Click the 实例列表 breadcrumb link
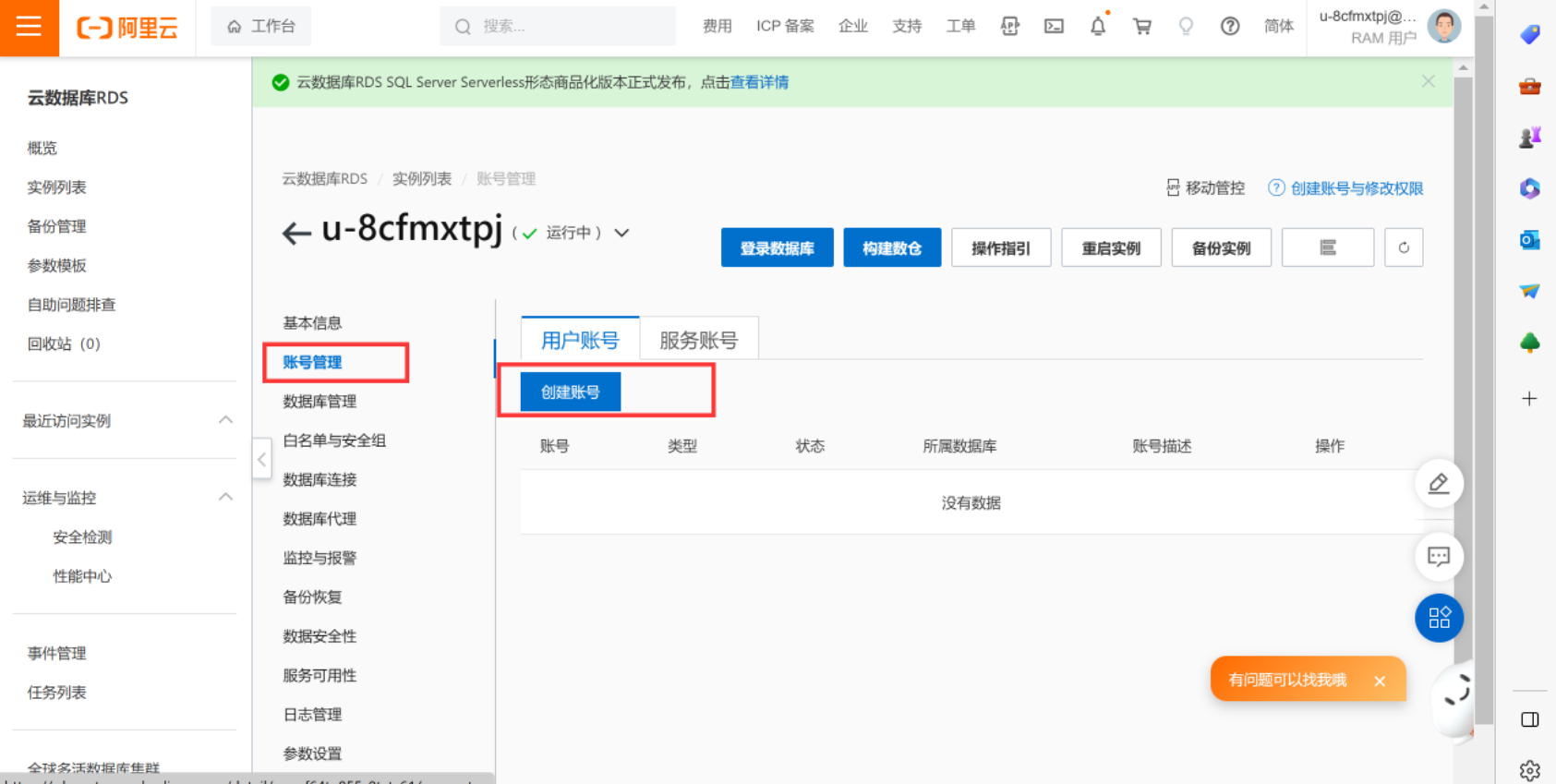The height and width of the screenshot is (784, 1556). [x=422, y=179]
